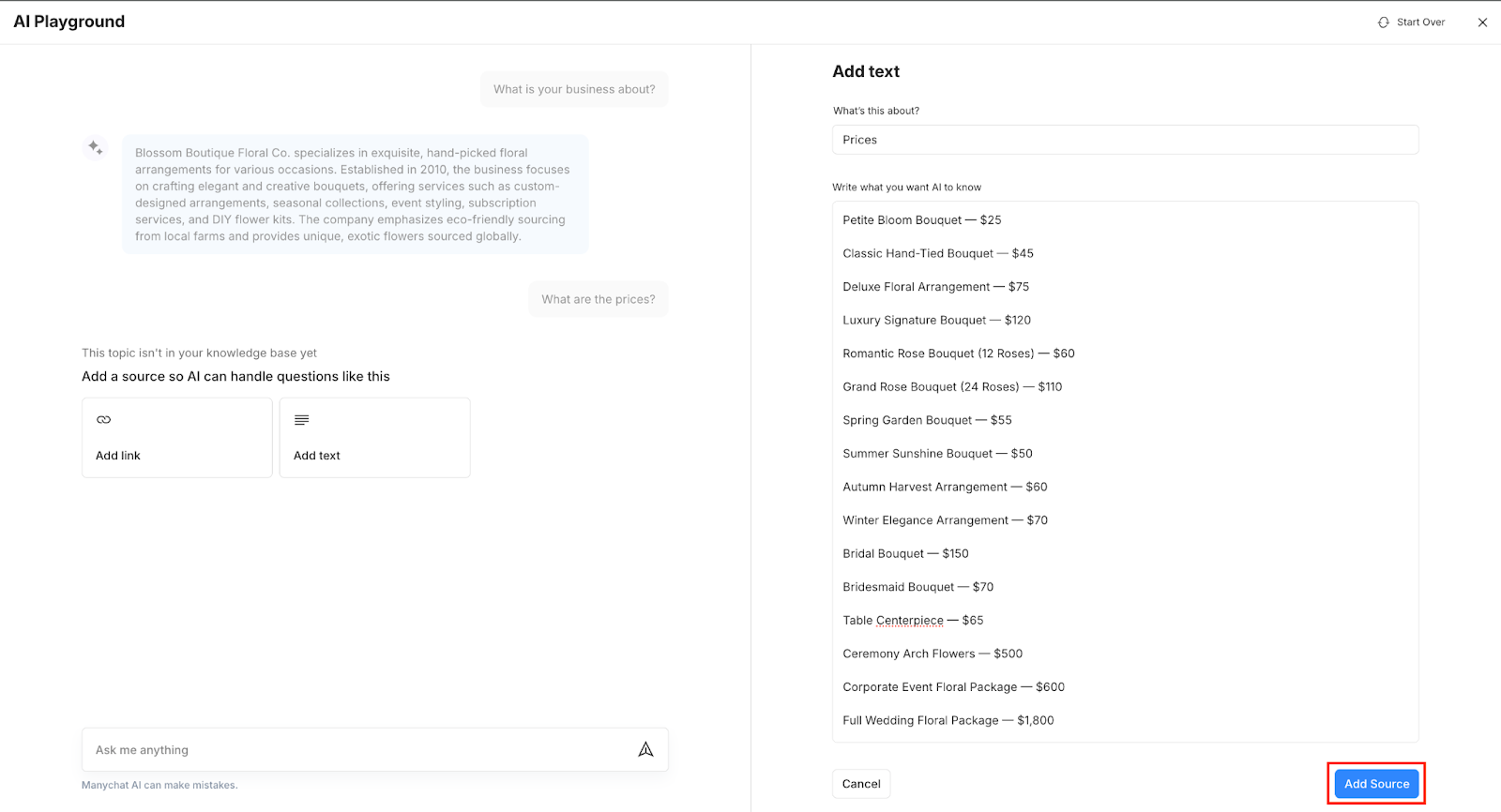Click the Start Over refresh icon

click(x=1383, y=23)
